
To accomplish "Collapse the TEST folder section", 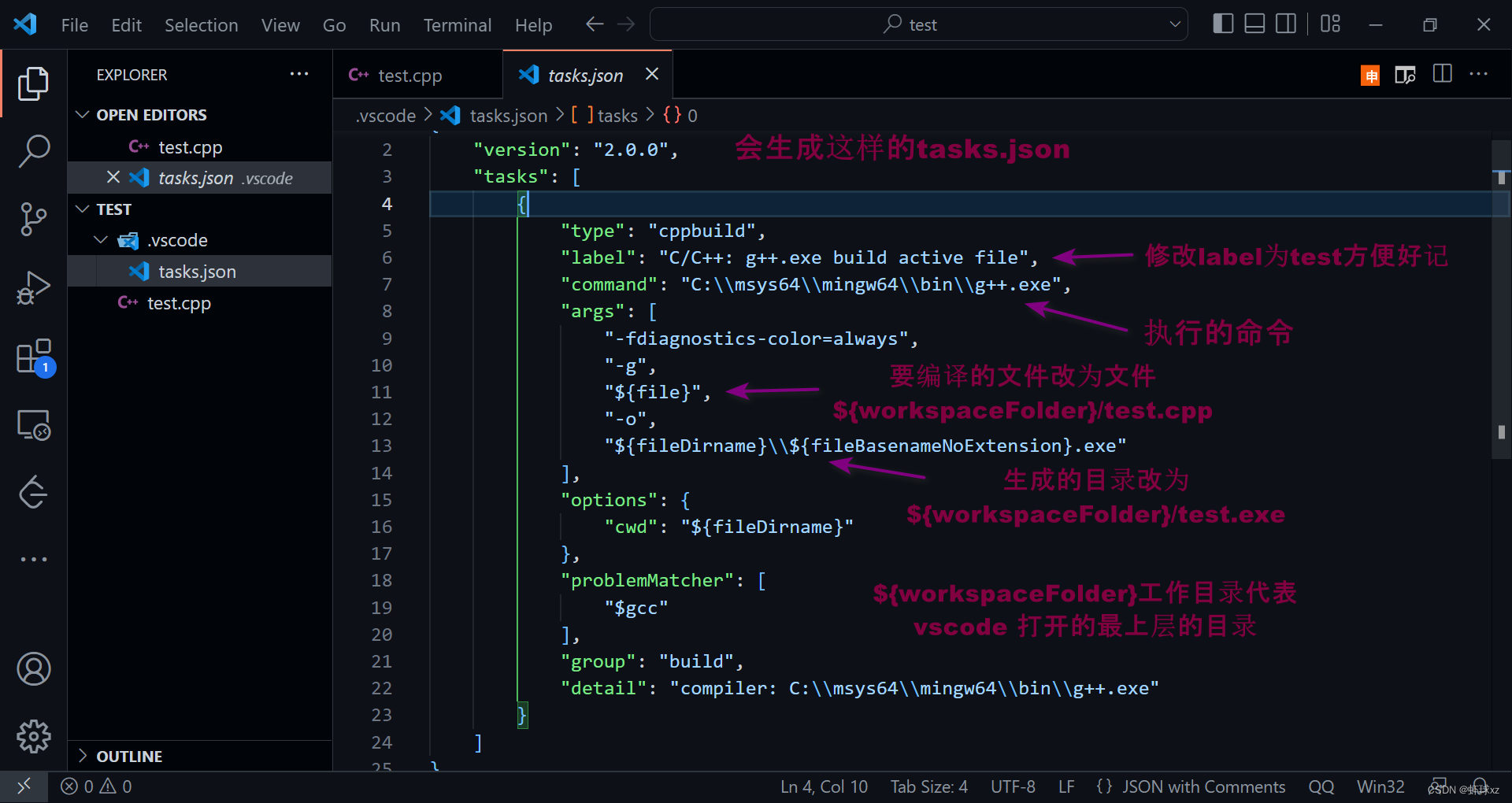I will point(82,209).
